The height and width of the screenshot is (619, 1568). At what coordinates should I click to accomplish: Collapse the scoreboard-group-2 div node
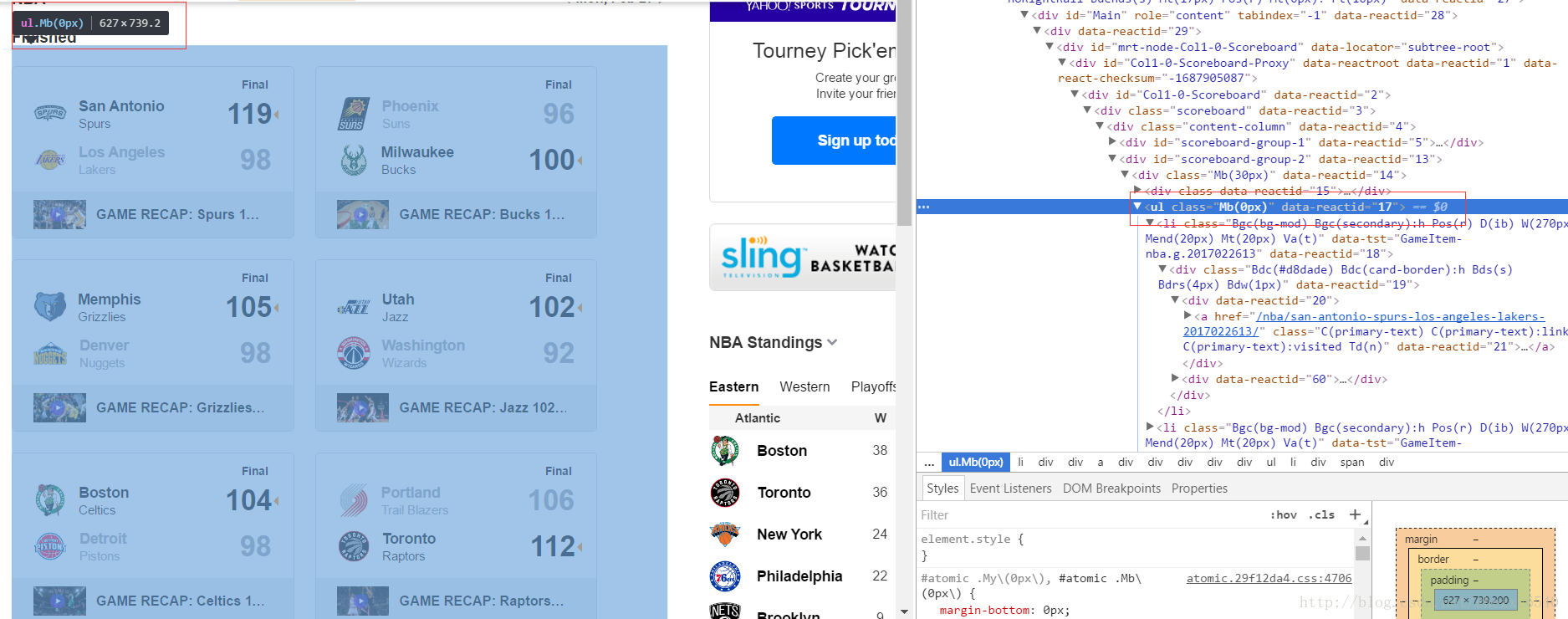pos(1112,158)
